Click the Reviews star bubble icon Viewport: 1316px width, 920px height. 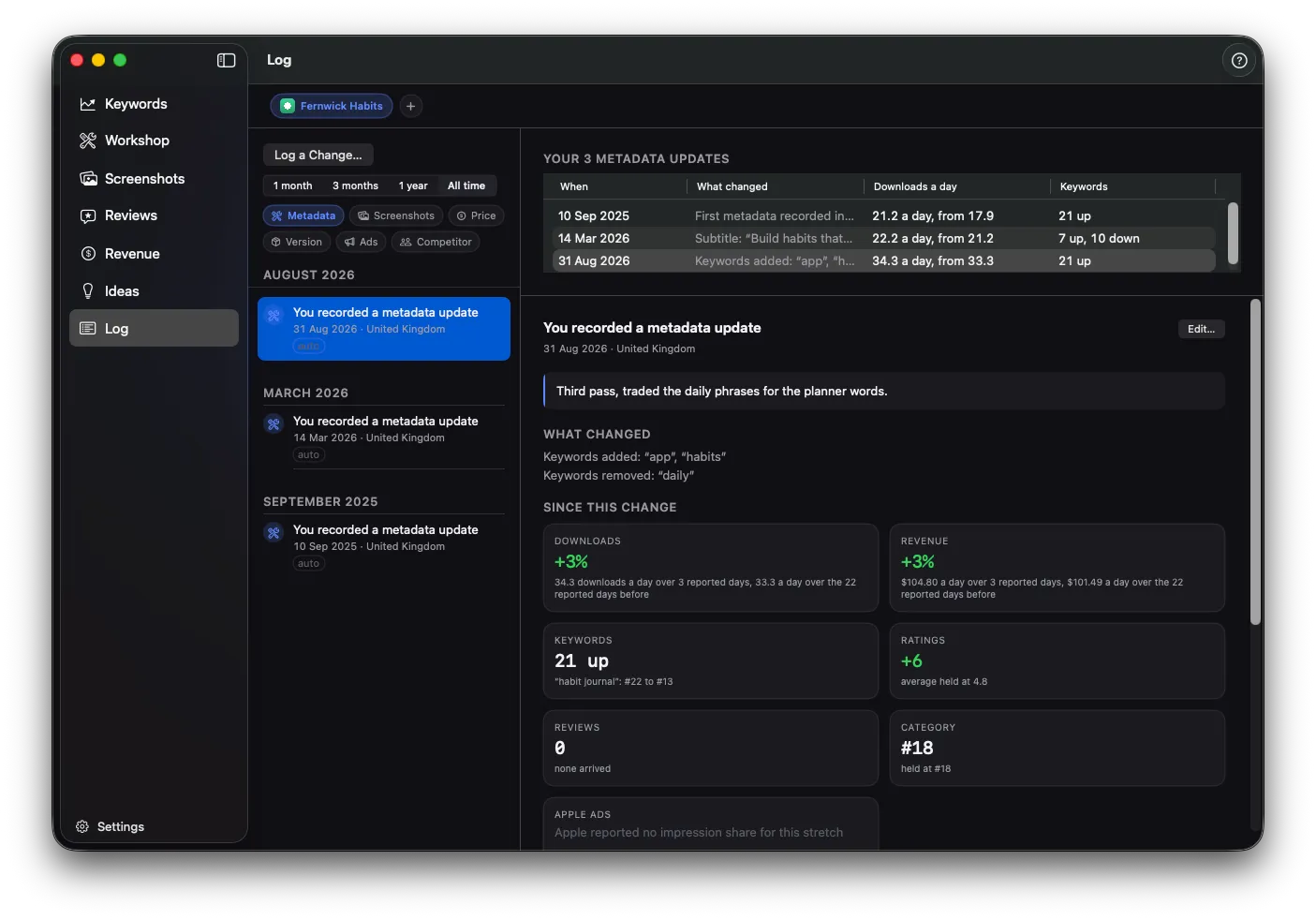click(x=88, y=215)
